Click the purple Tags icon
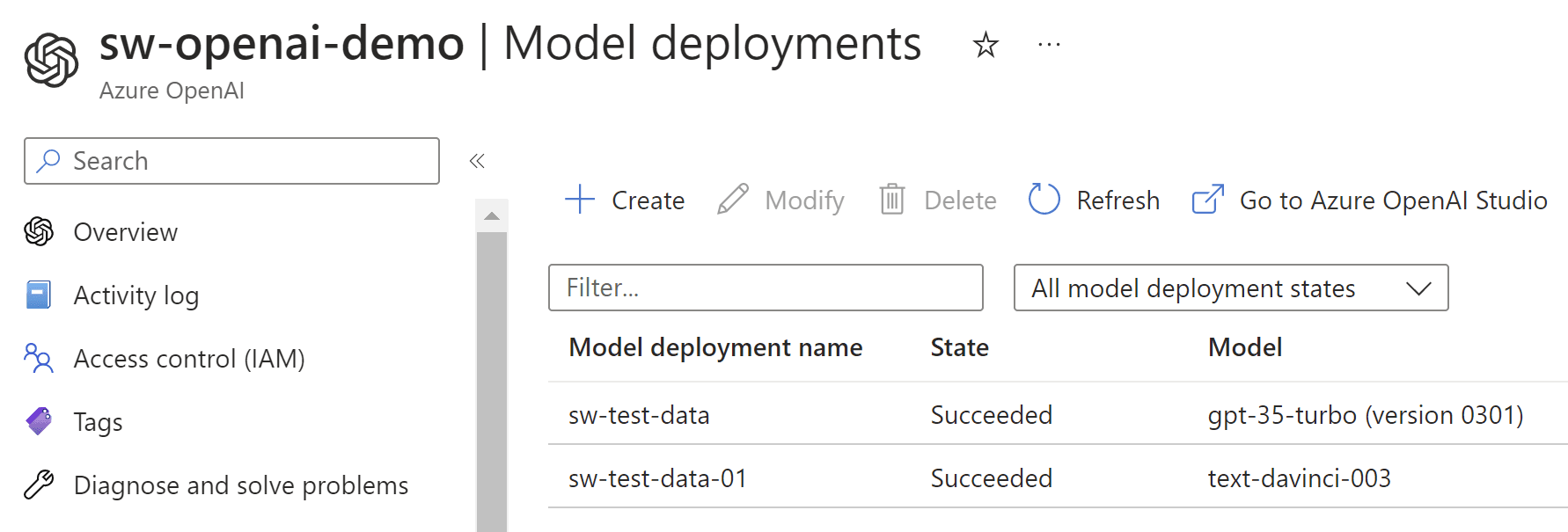The width and height of the screenshot is (1568, 532). 39,421
